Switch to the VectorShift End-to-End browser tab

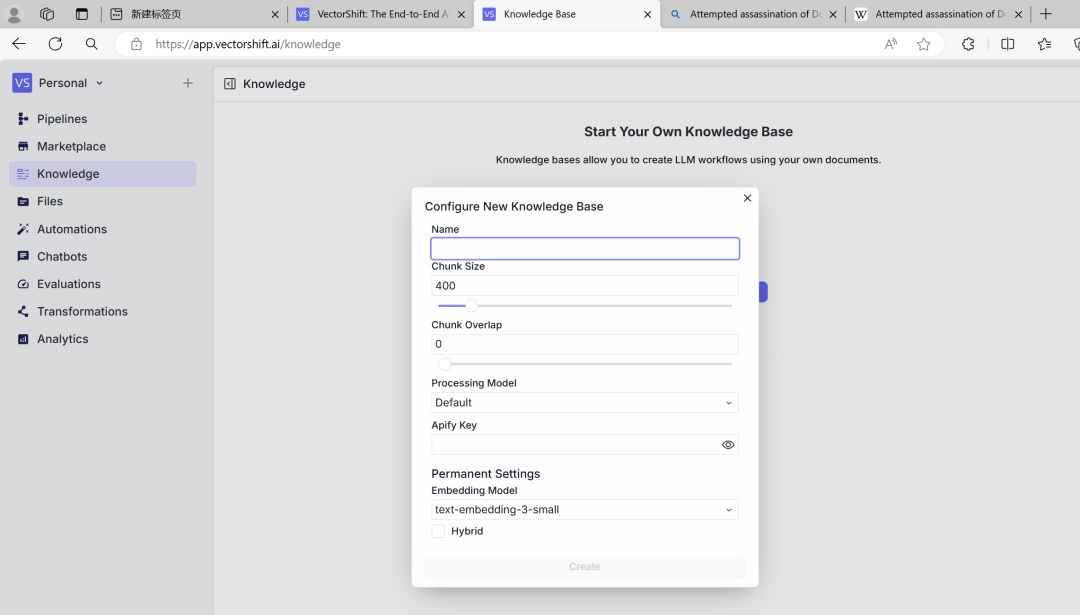point(380,14)
